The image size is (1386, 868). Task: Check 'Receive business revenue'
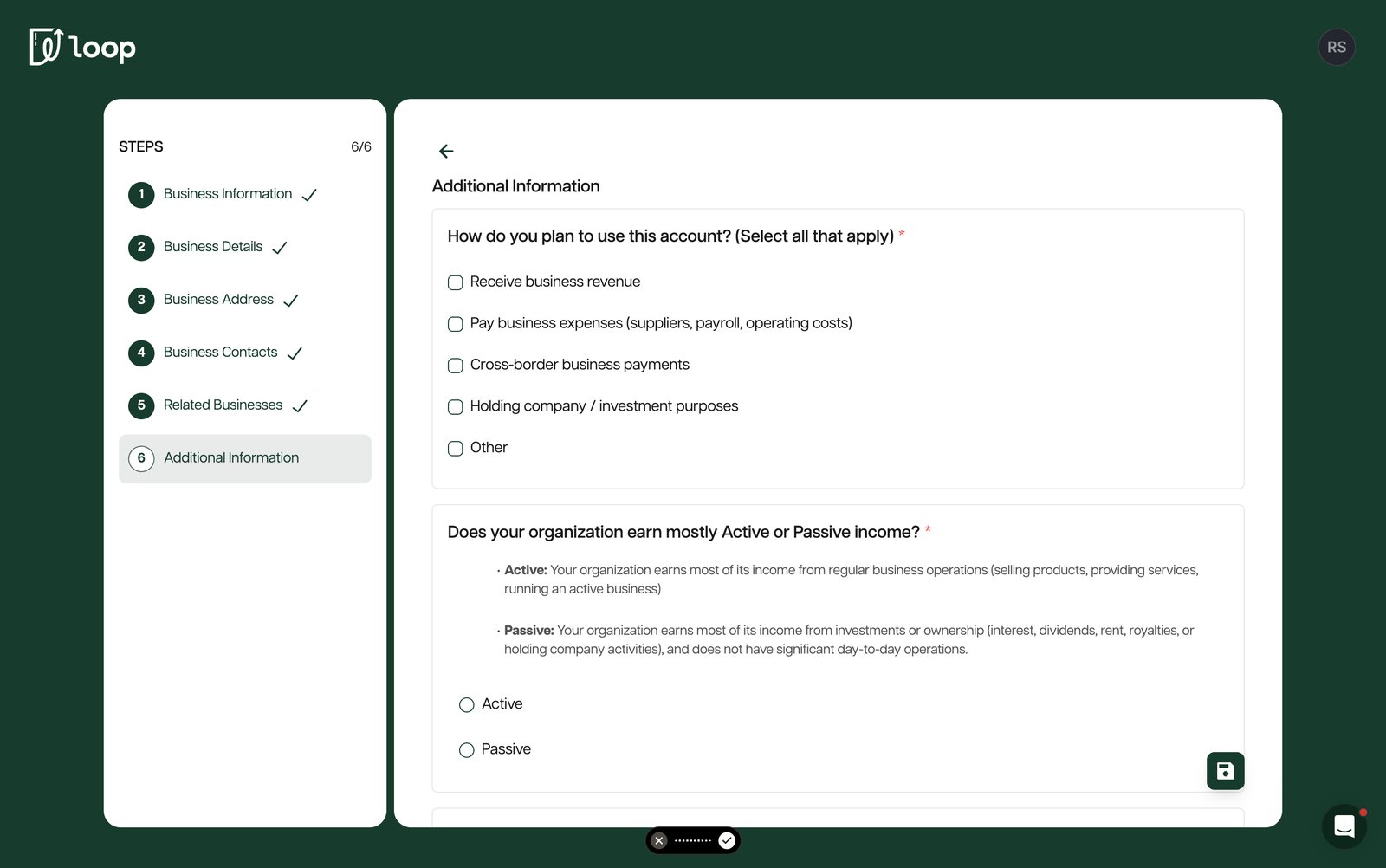tap(456, 282)
